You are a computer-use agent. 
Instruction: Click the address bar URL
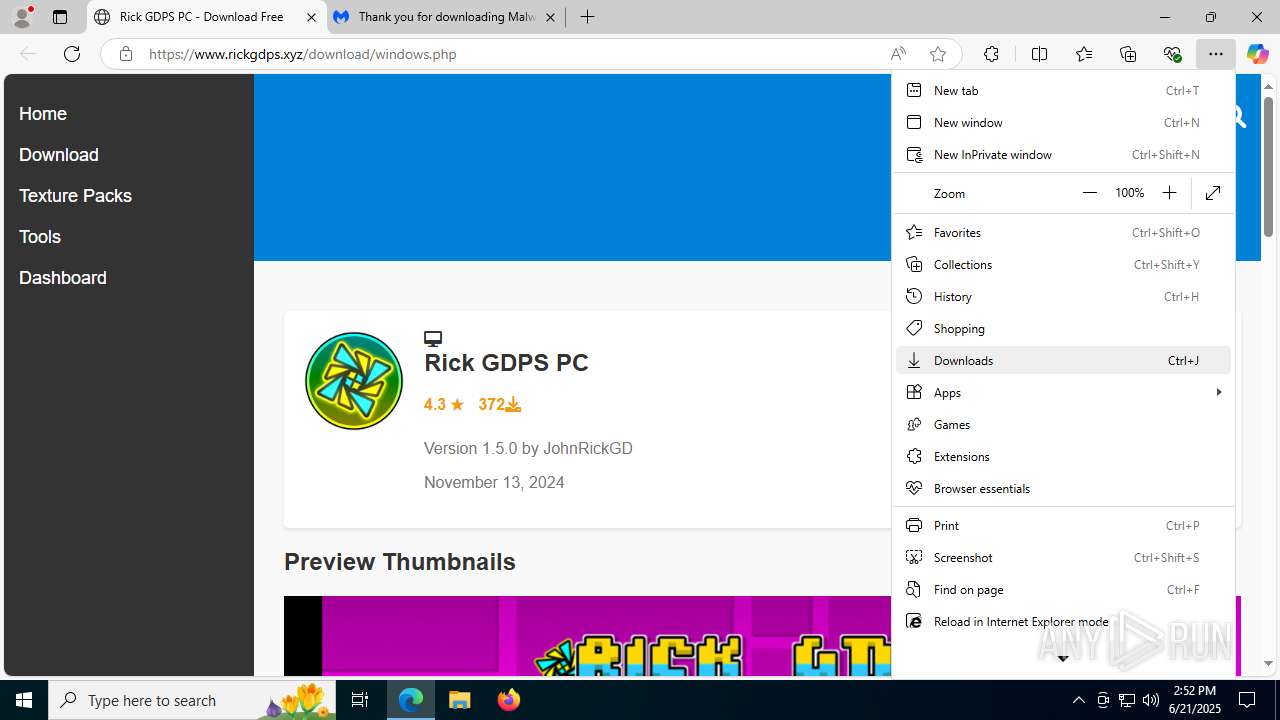302,54
